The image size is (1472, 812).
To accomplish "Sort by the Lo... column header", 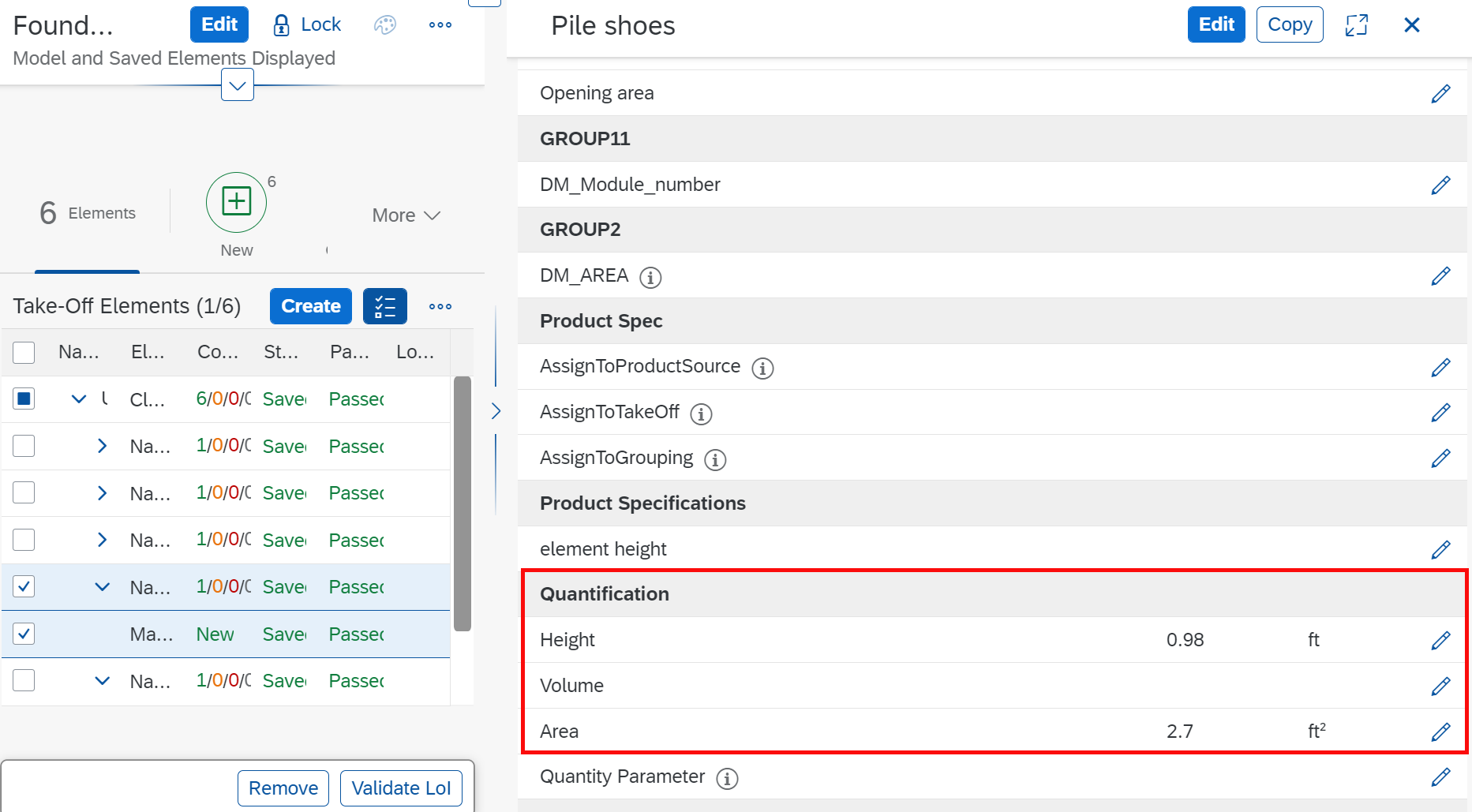I will pyautogui.click(x=415, y=352).
